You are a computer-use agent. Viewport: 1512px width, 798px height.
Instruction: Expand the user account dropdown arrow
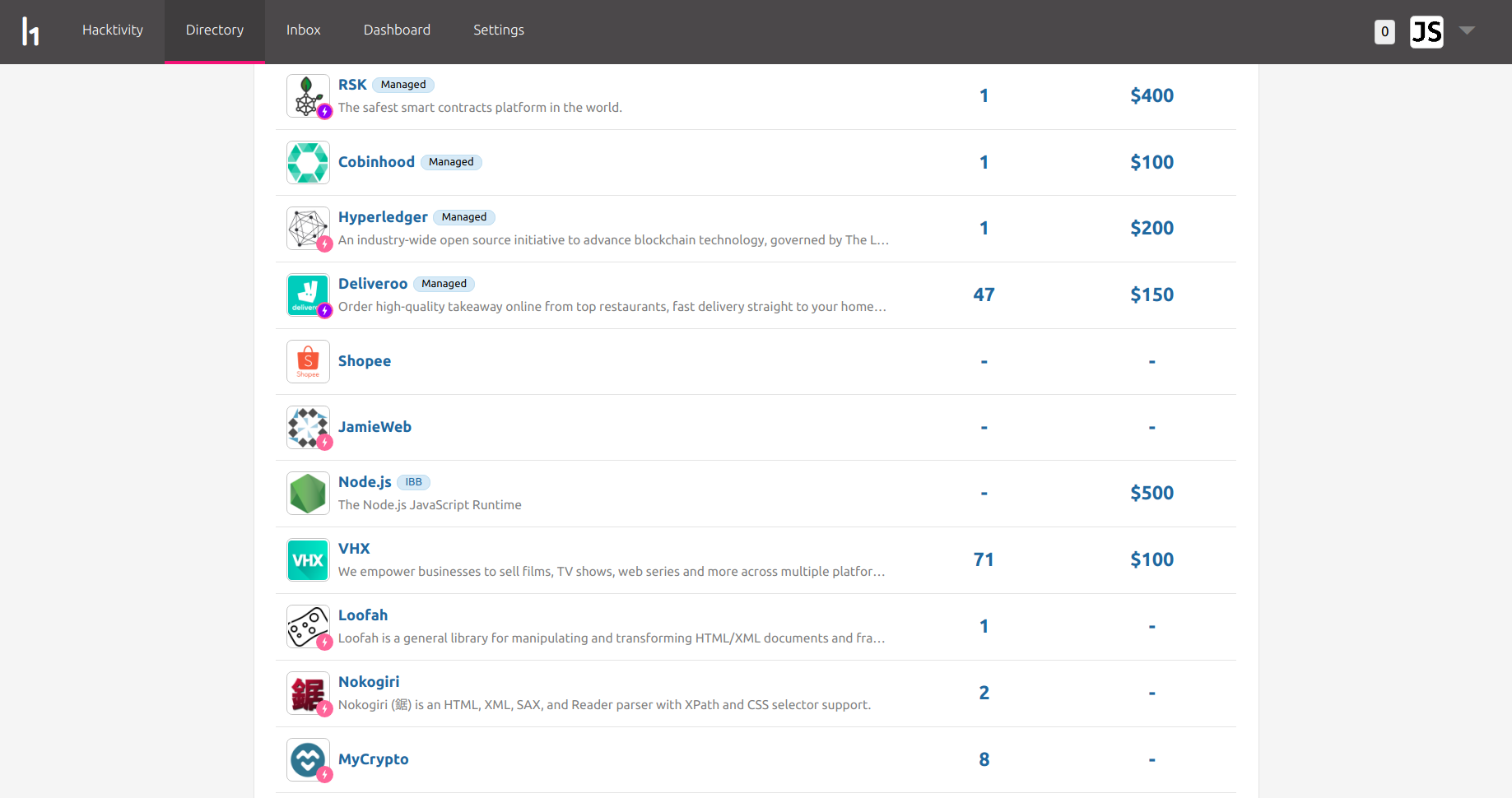click(x=1467, y=30)
